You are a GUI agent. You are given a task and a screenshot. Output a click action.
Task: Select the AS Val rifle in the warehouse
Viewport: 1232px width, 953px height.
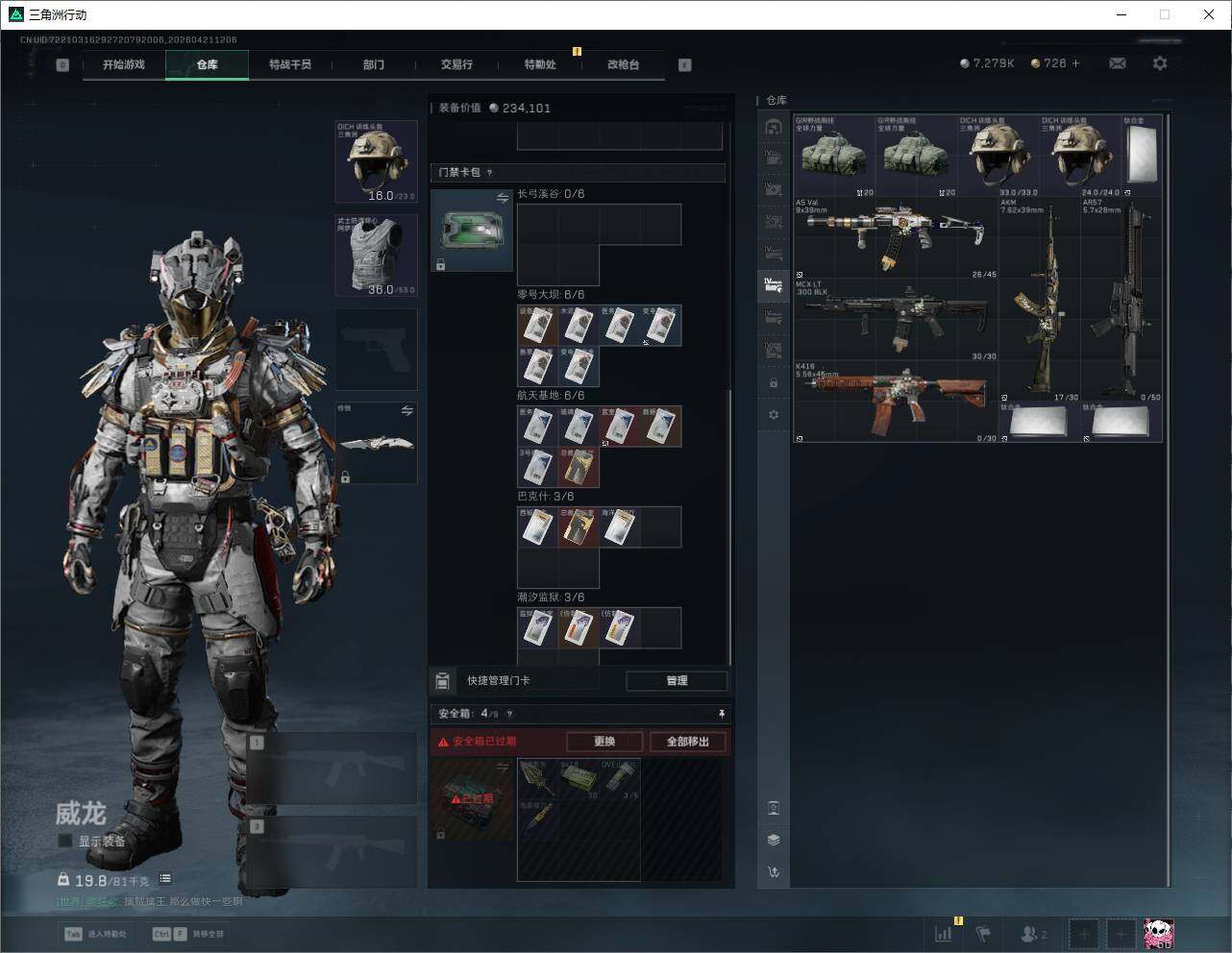[x=896, y=238]
